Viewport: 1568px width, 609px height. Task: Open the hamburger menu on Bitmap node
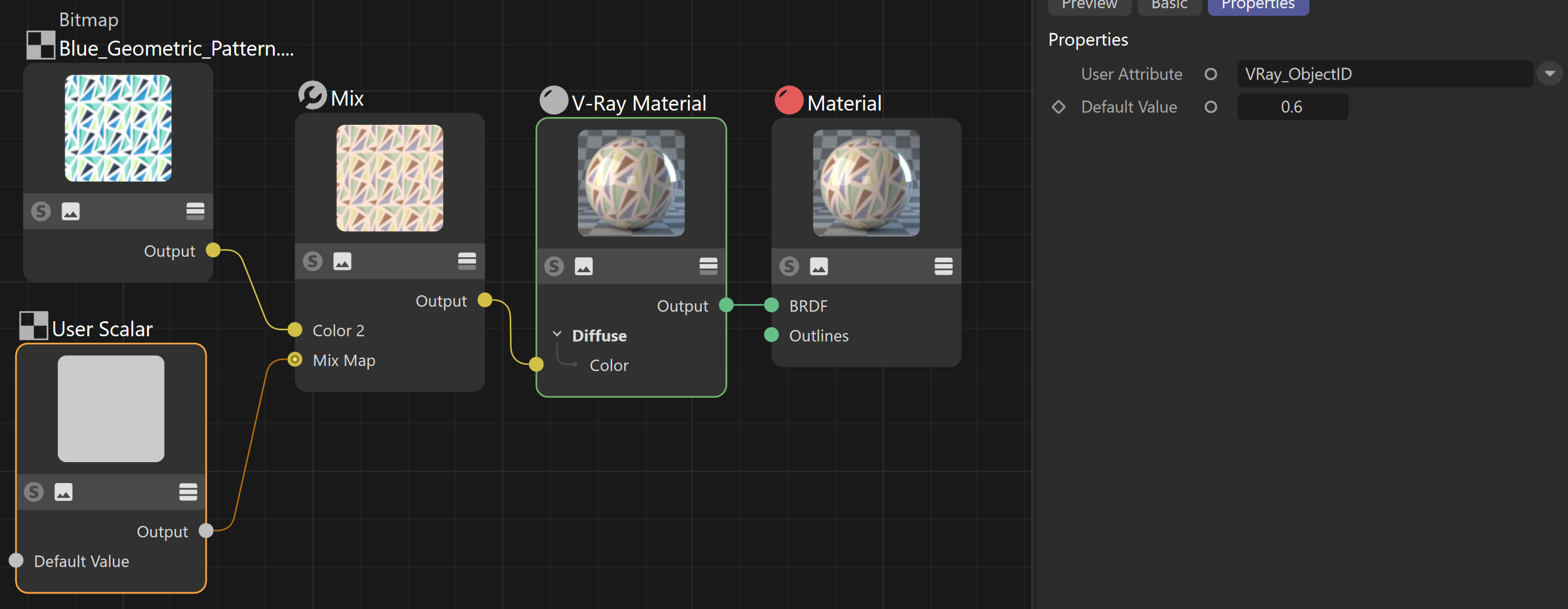tap(195, 211)
